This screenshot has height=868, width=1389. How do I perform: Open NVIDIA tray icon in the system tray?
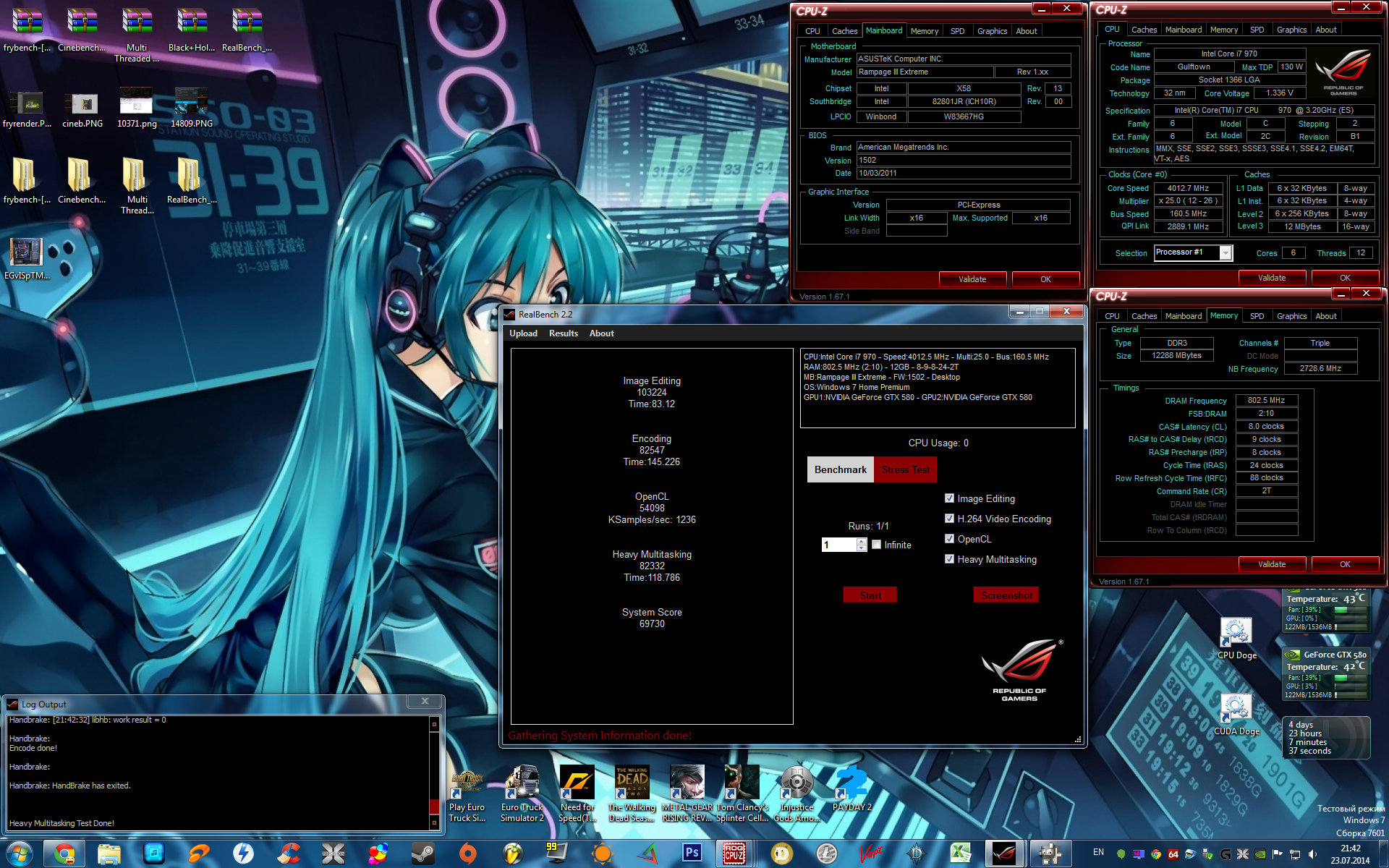point(1260,854)
